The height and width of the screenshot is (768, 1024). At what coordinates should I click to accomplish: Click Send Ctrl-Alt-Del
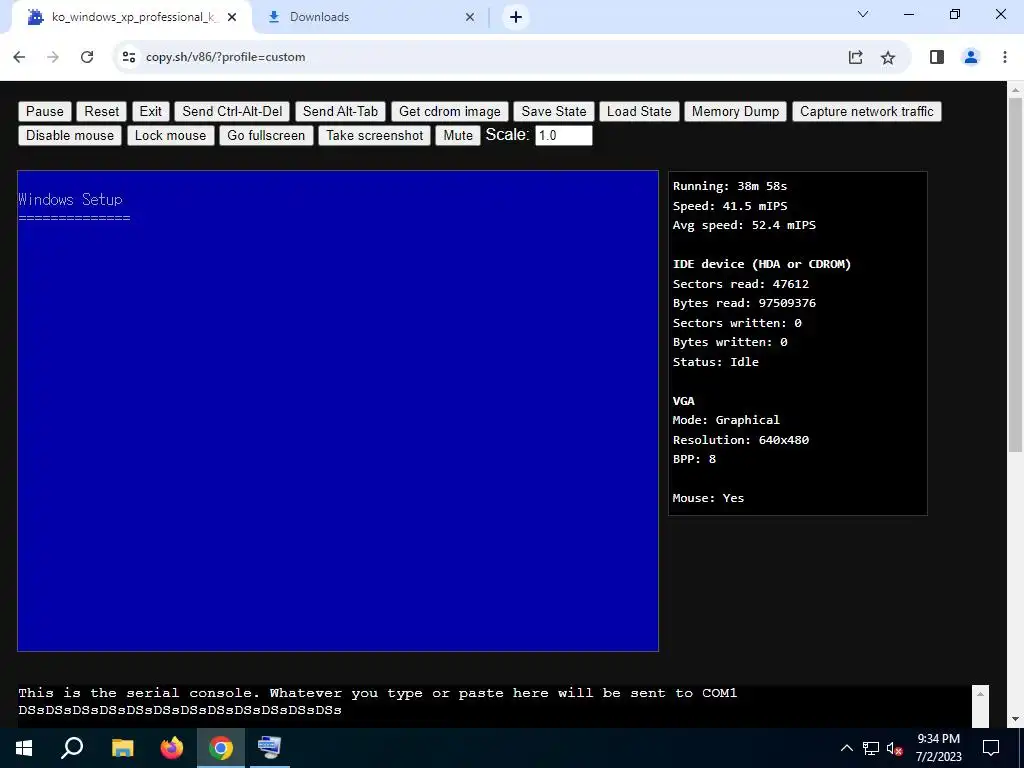[x=232, y=111]
